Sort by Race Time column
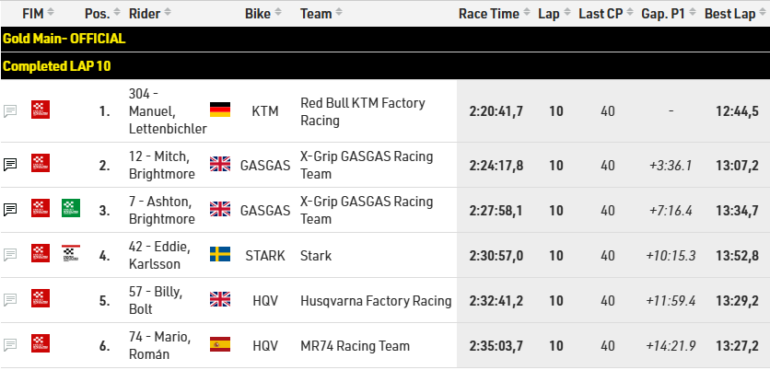The width and height of the screenshot is (770, 370). pyautogui.click(x=495, y=13)
